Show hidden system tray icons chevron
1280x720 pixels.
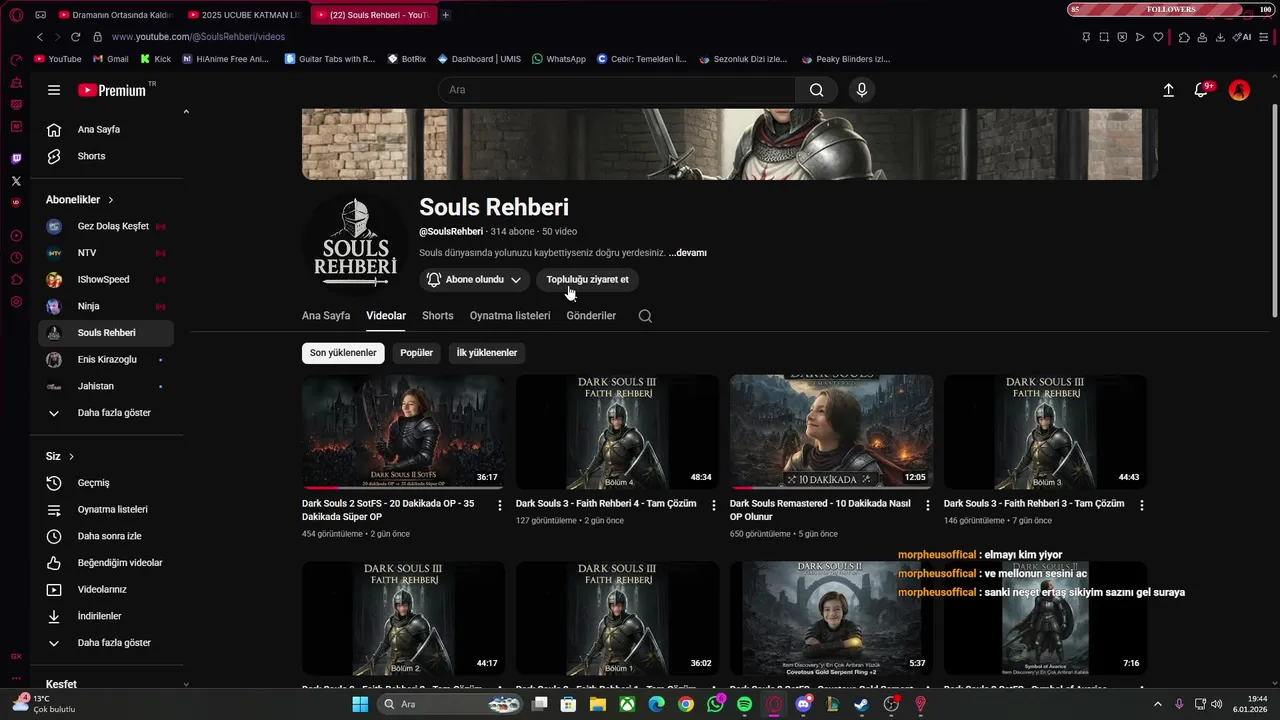pos(1158,705)
